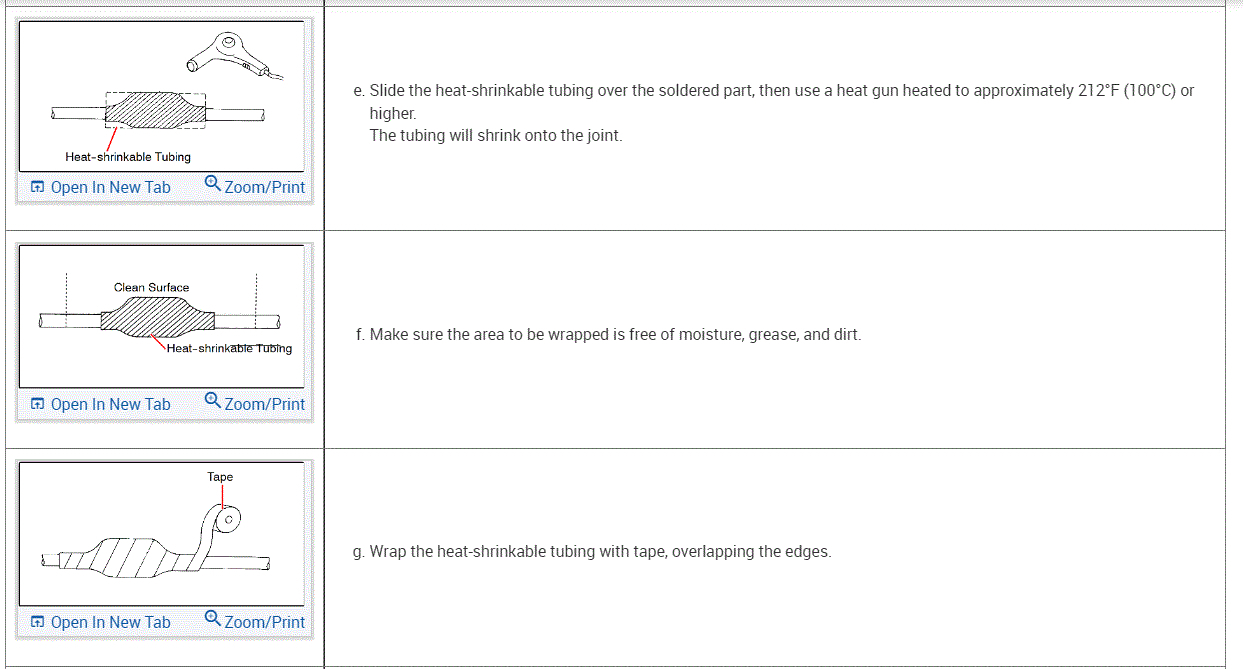
Task: Click the magnifier icon below the Tape diagram
Action: click(213, 619)
